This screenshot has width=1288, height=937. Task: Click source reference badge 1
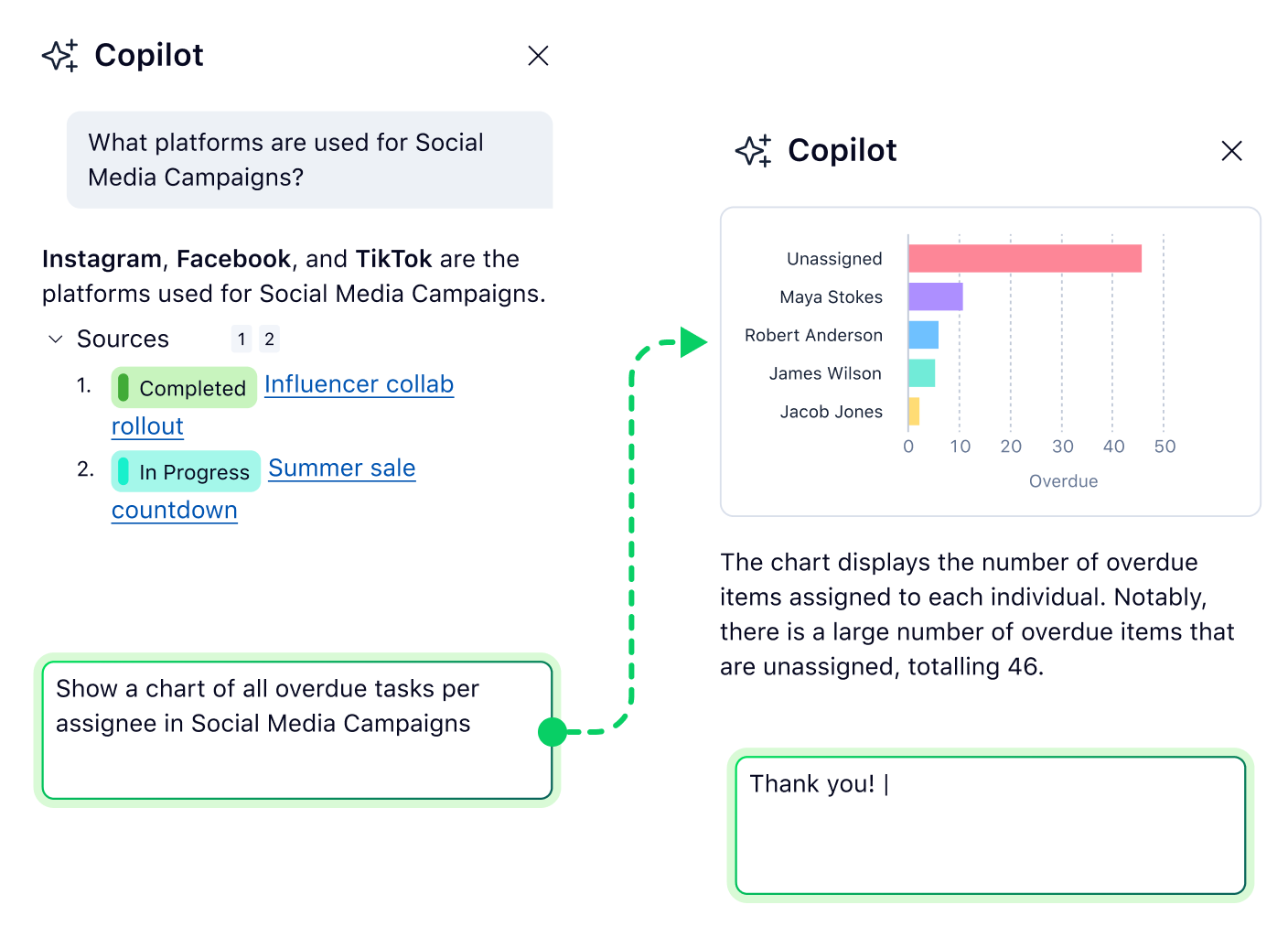[241, 339]
